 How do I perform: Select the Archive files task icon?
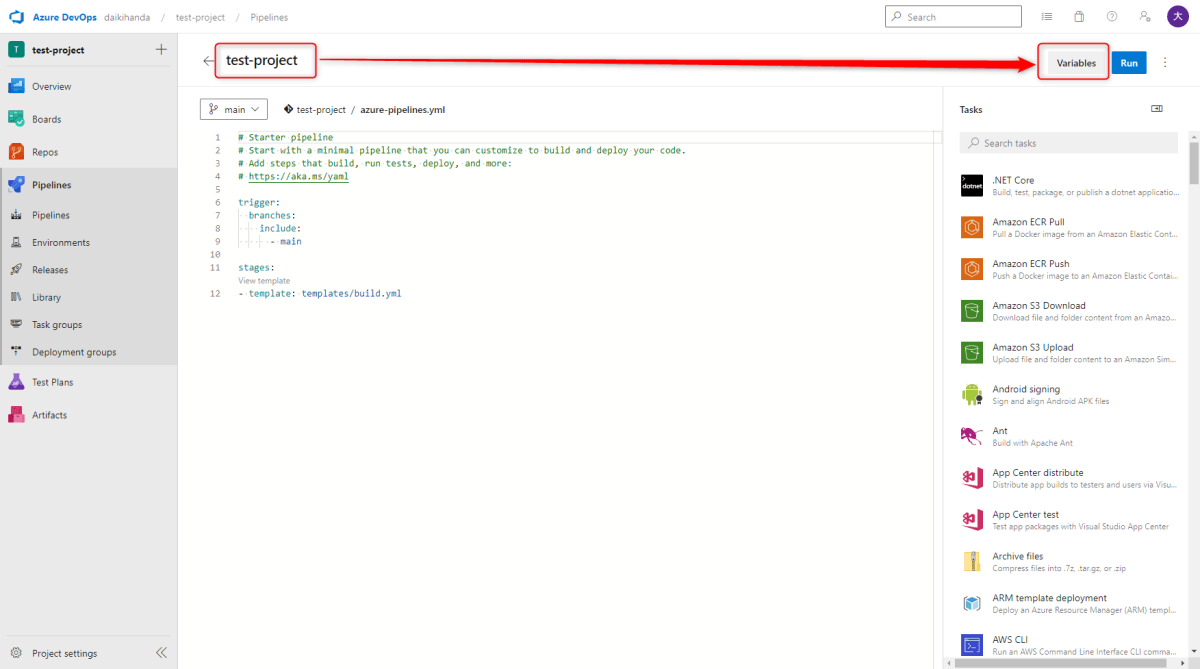click(971, 561)
